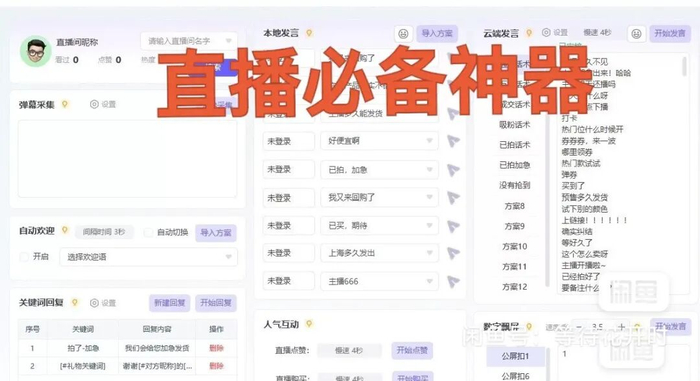Screen dimensions: 700x381
Task: Click the hint bulb beside 云端发言
Action: pos(529,33)
